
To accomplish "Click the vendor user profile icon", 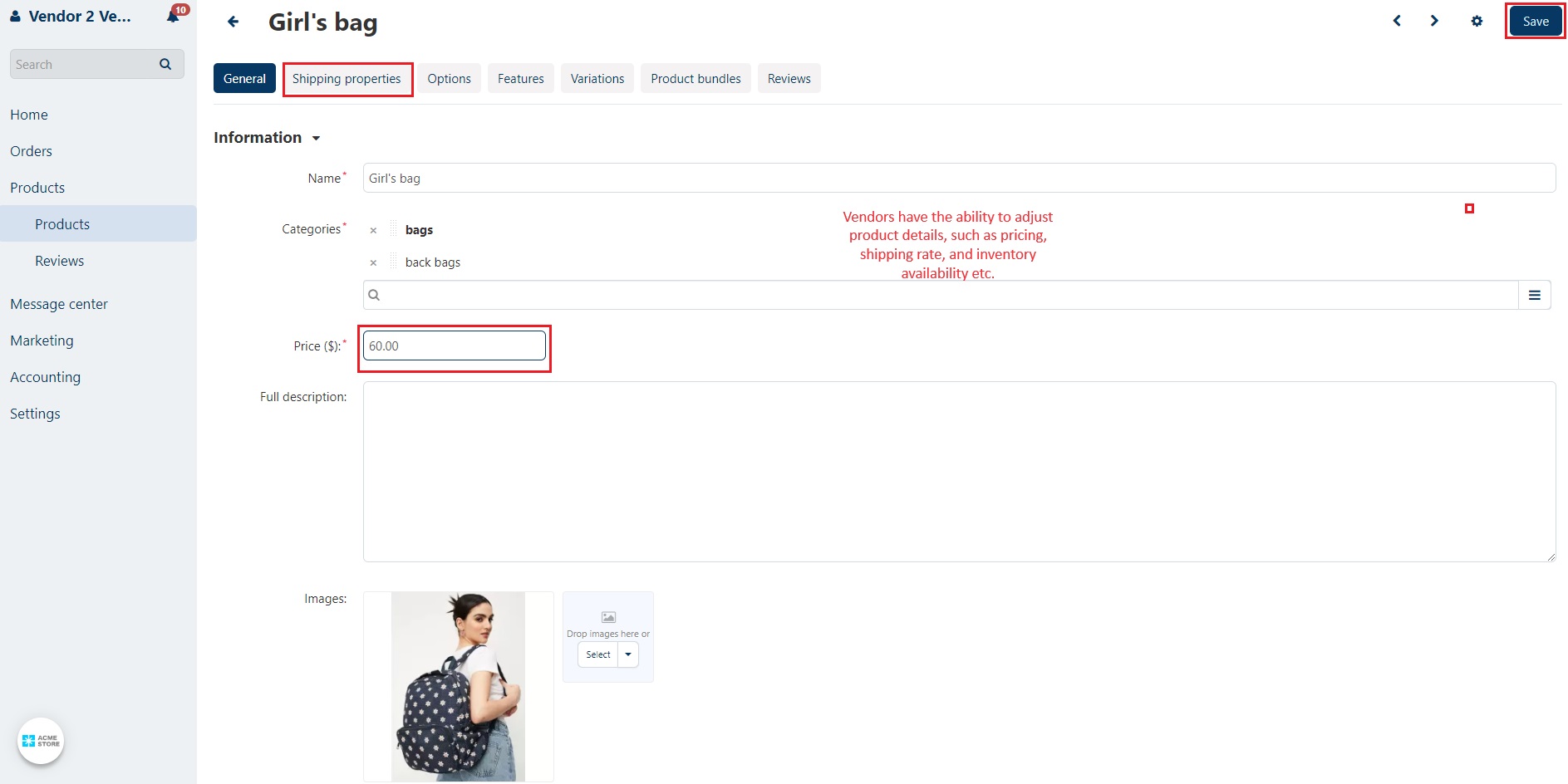I will pos(15,16).
